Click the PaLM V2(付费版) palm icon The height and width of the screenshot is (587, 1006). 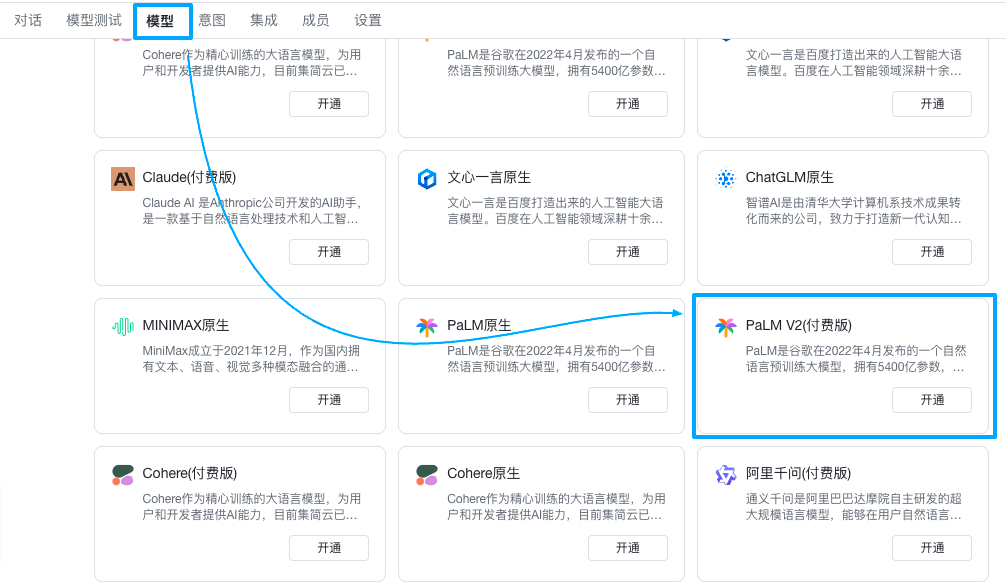pos(726,327)
